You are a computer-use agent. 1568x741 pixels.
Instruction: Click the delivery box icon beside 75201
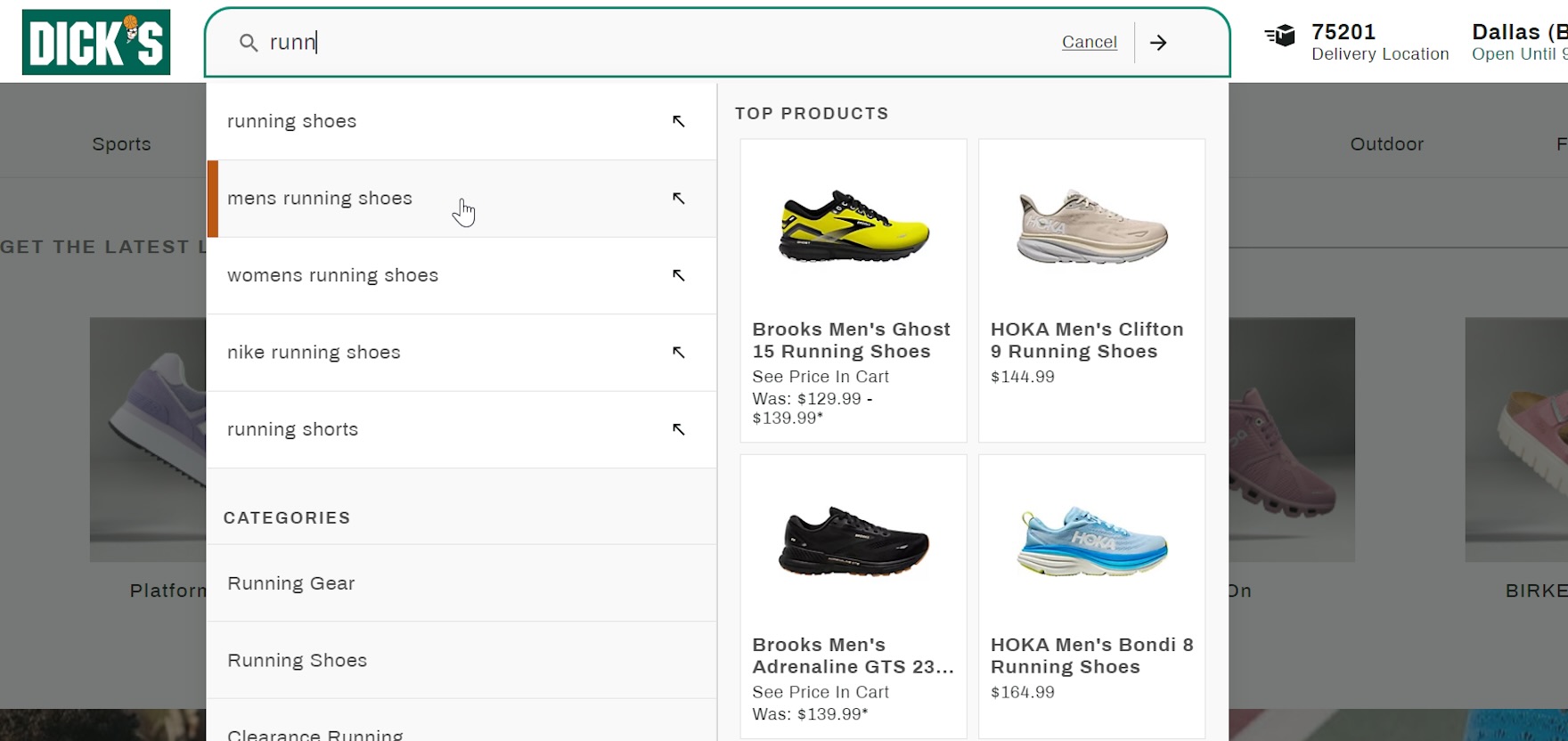click(x=1280, y=36)
